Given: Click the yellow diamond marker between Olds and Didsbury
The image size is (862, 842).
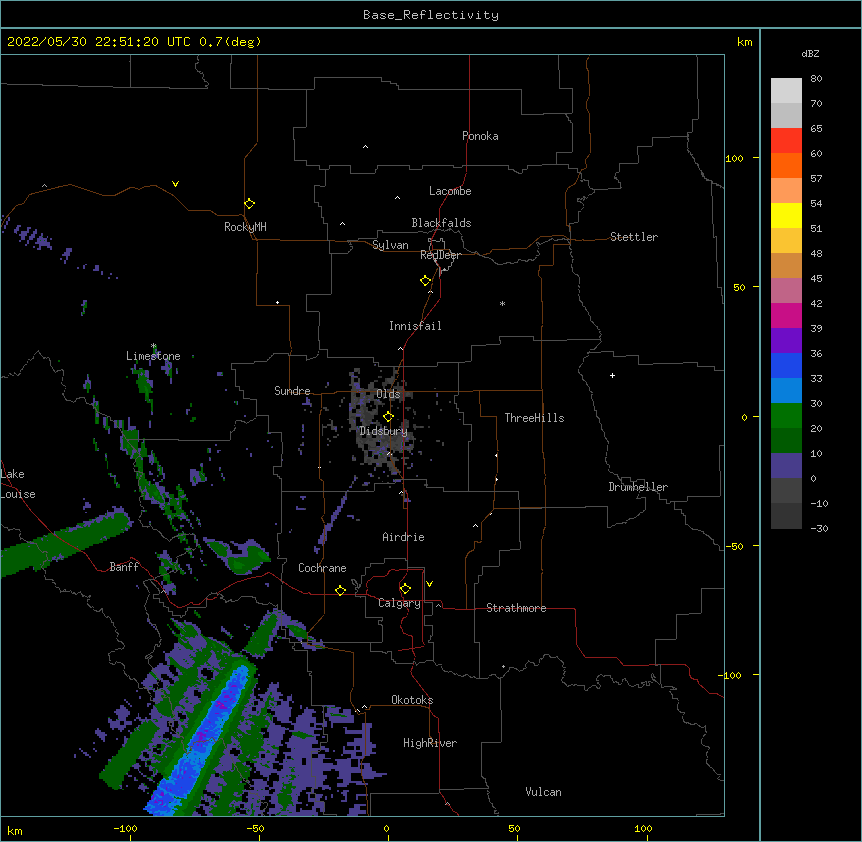Looking at the screenshot, I should click(389, 417).
